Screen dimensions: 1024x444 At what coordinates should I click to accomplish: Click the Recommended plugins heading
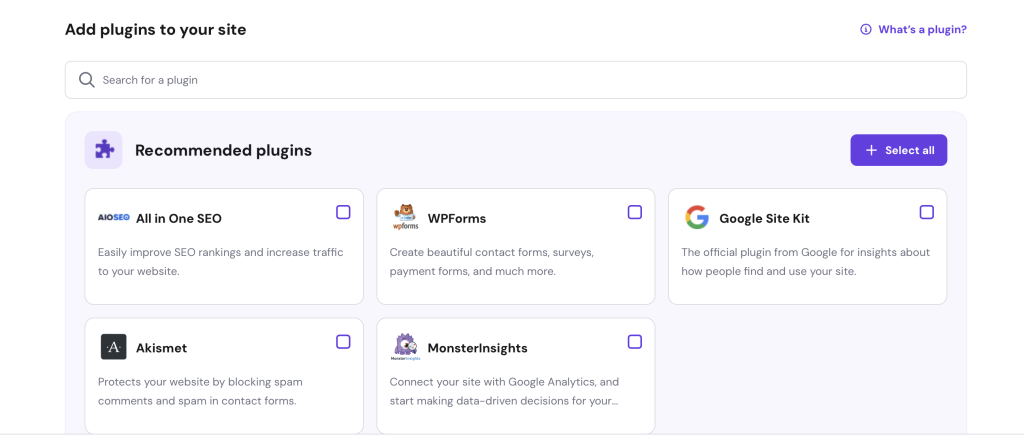[223, 150]
